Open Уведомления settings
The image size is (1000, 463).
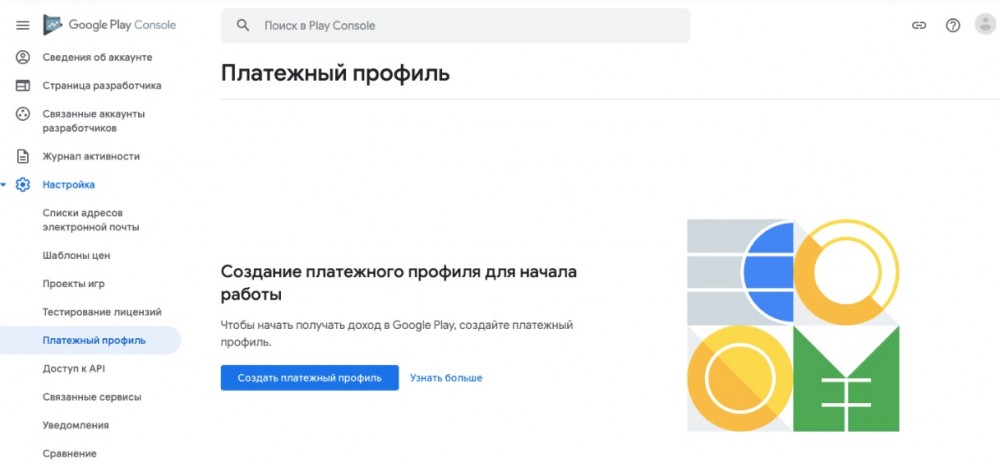pyautogui.click(x=76, y=425)
